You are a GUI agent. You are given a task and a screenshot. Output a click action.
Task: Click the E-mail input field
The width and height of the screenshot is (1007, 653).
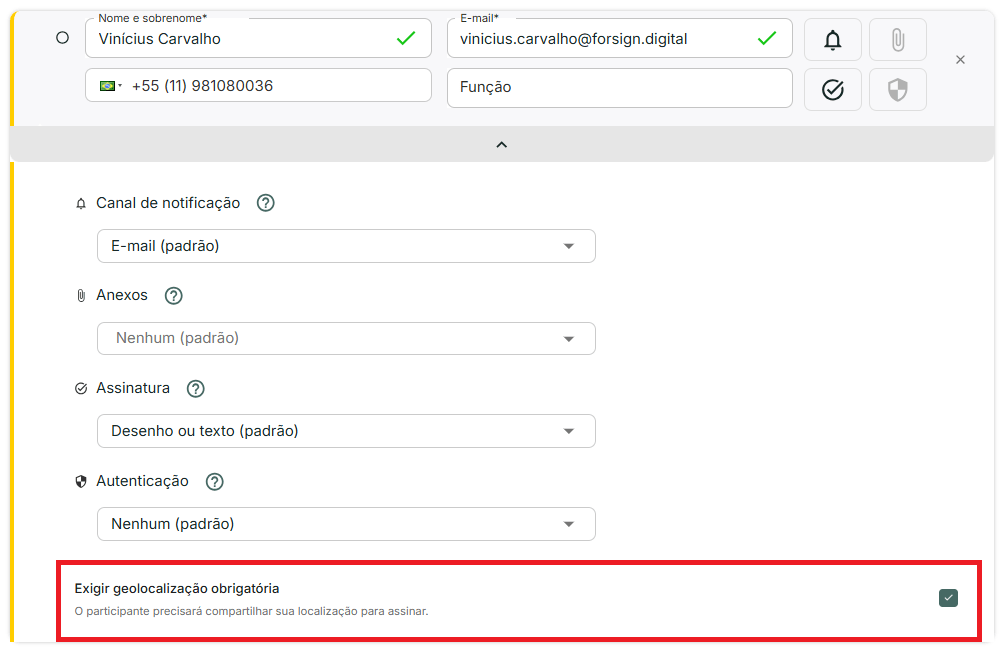click(x=600, y=39)
